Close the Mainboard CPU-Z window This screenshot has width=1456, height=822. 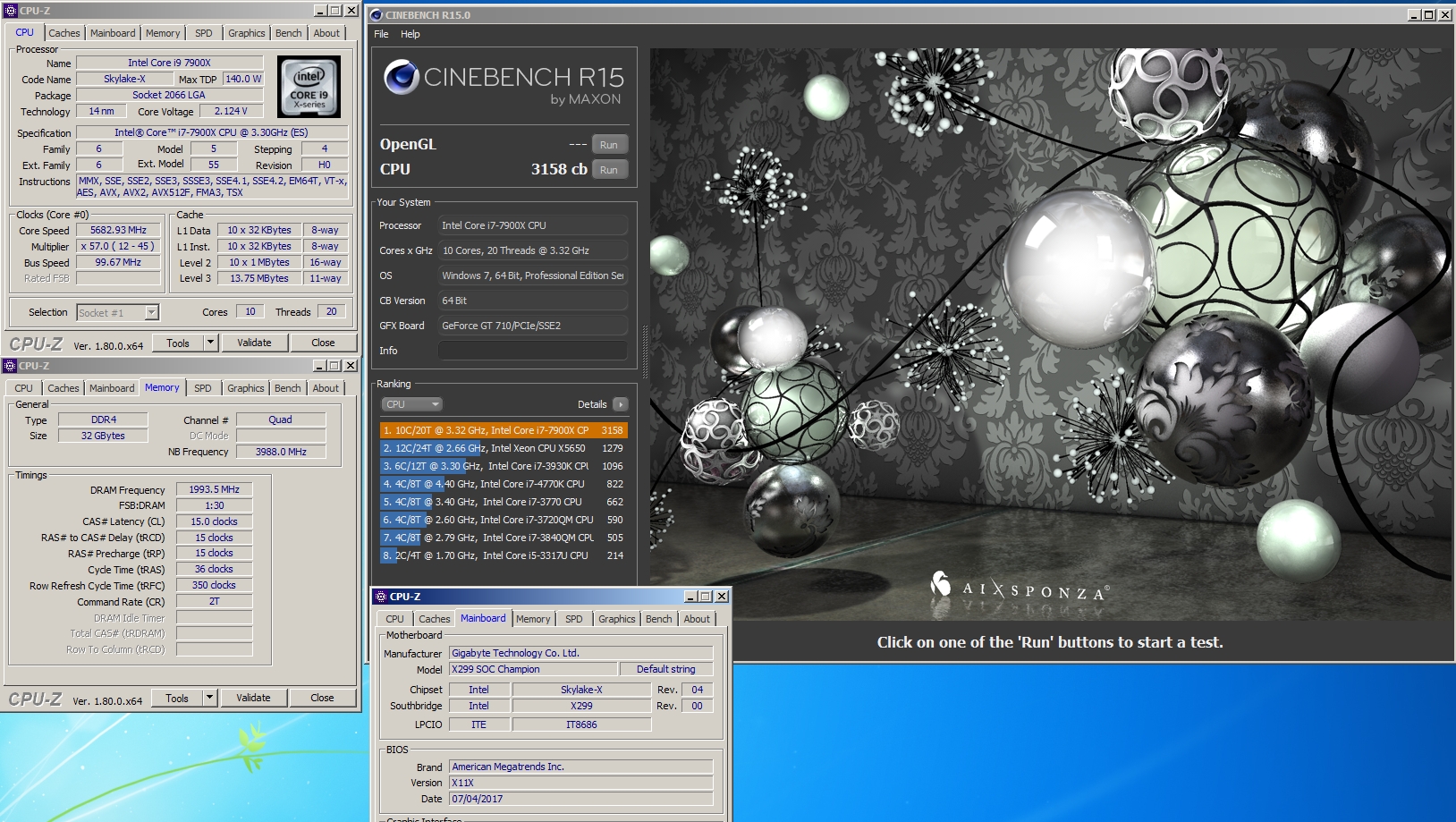click(x=722, y=597)
